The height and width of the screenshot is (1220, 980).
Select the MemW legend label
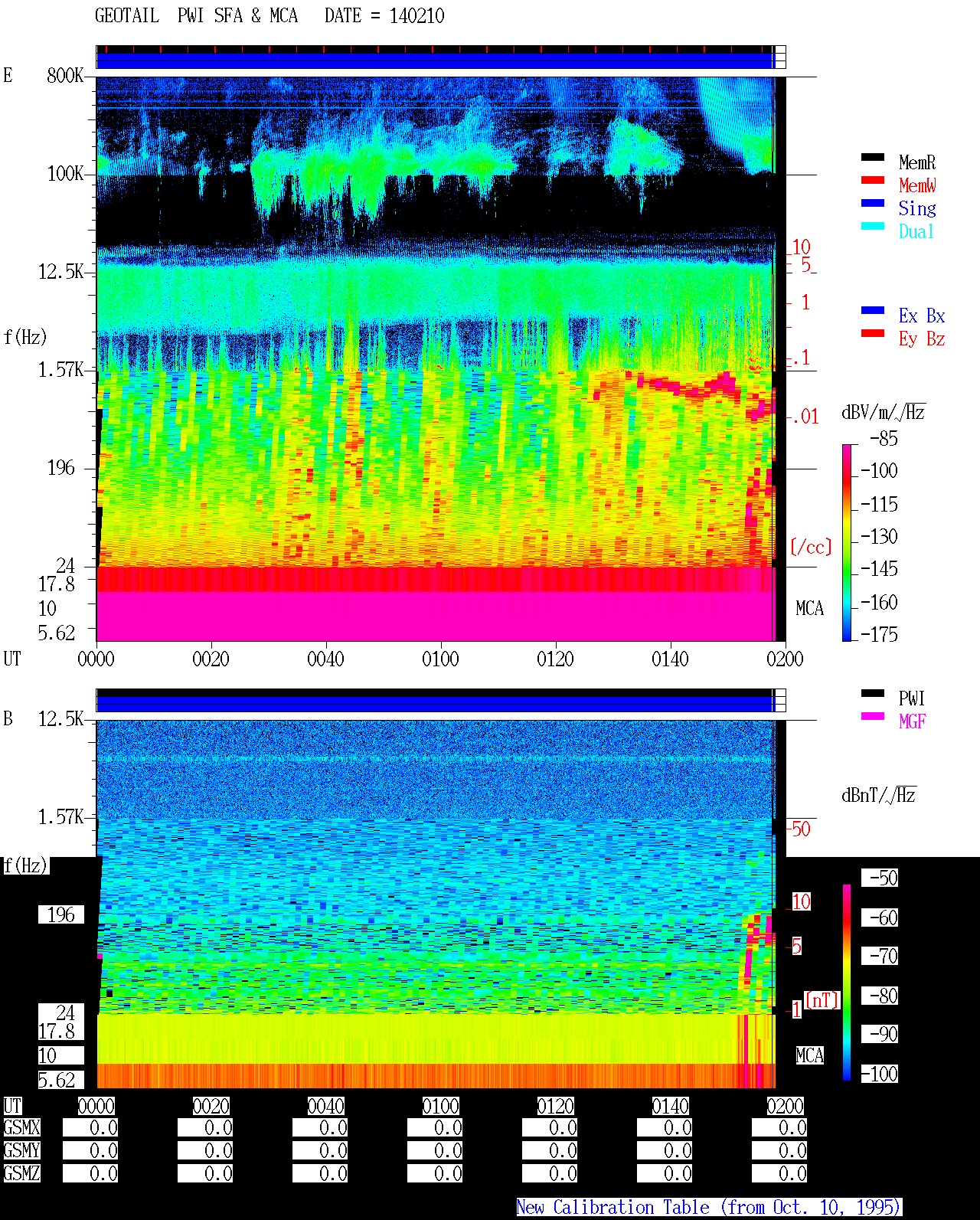(x=917, y=185)
